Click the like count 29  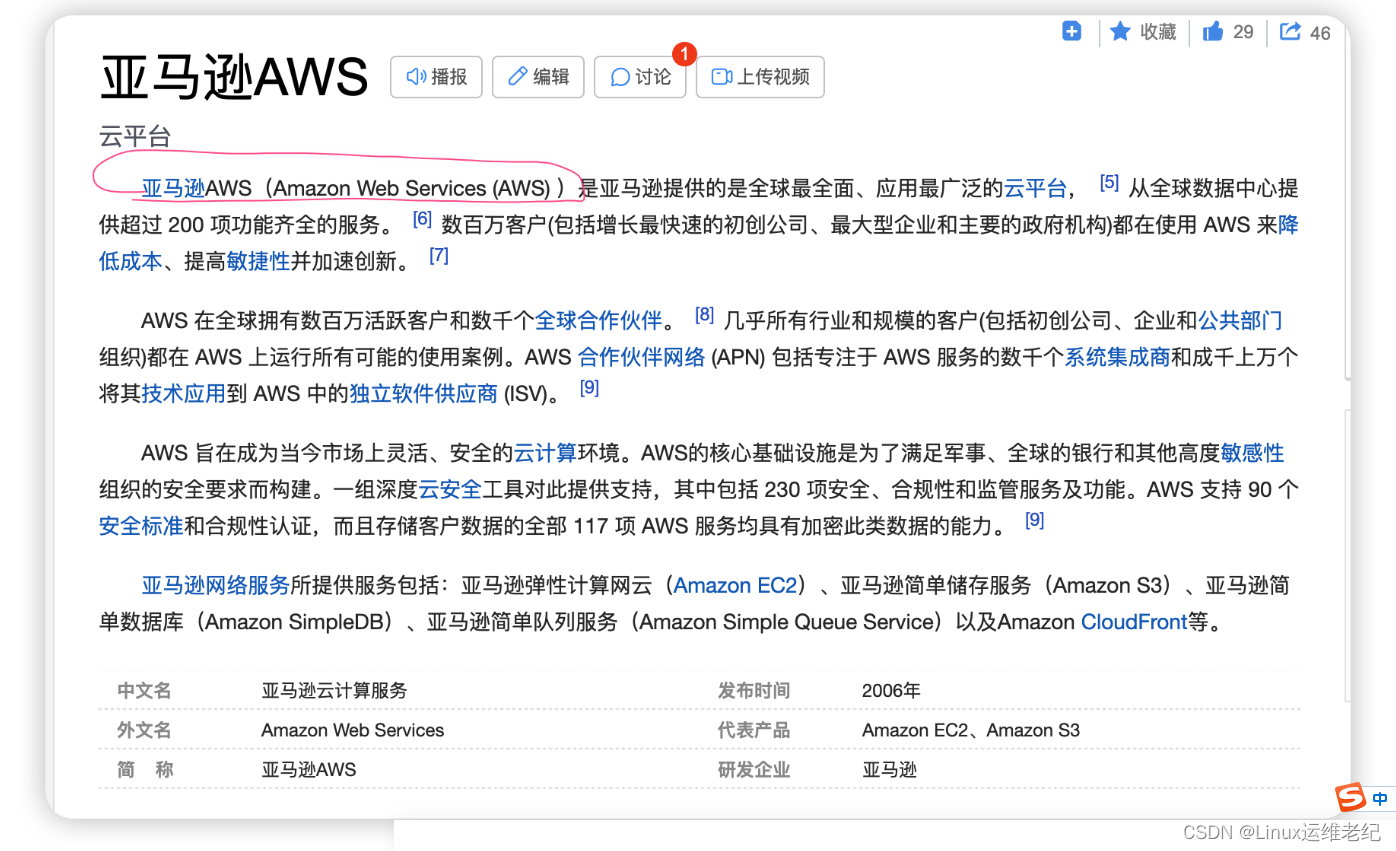click(1243, 32)
